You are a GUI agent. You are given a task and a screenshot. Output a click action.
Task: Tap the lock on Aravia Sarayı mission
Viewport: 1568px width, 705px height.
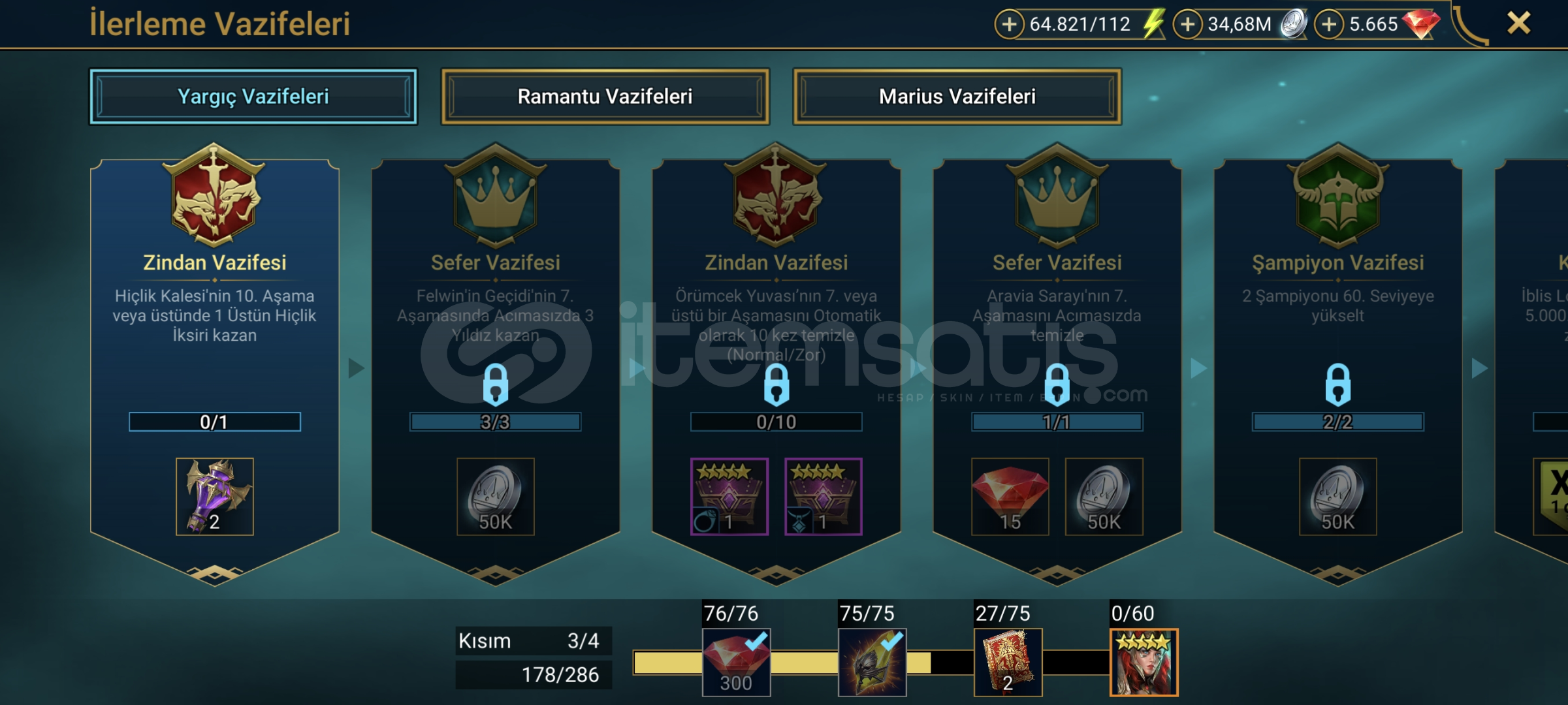coord(1057,384)
